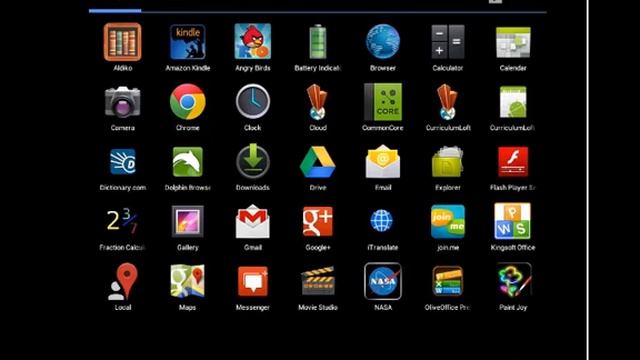Viewport: 640px width, 360px height.
Task: Launch Dictionary.com app
Action: point(122,162)
